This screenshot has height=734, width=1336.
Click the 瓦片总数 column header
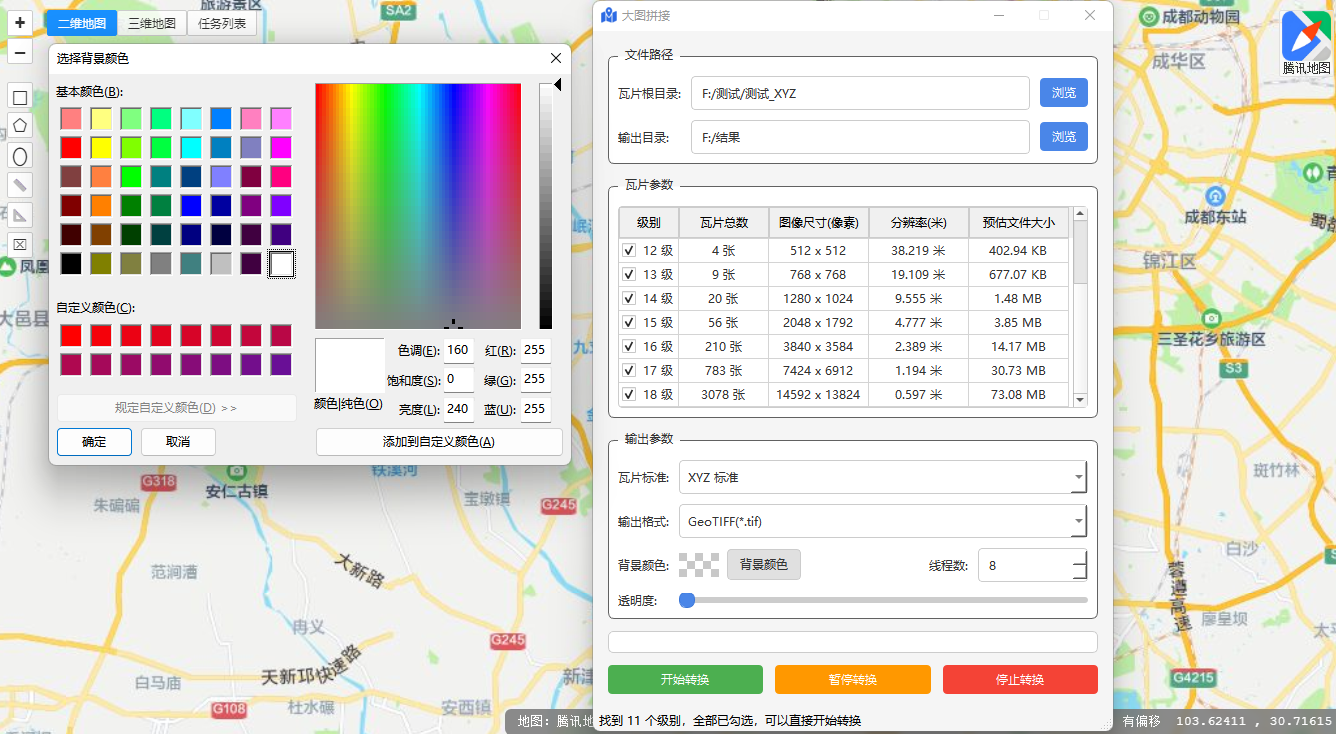click(724, 223)
